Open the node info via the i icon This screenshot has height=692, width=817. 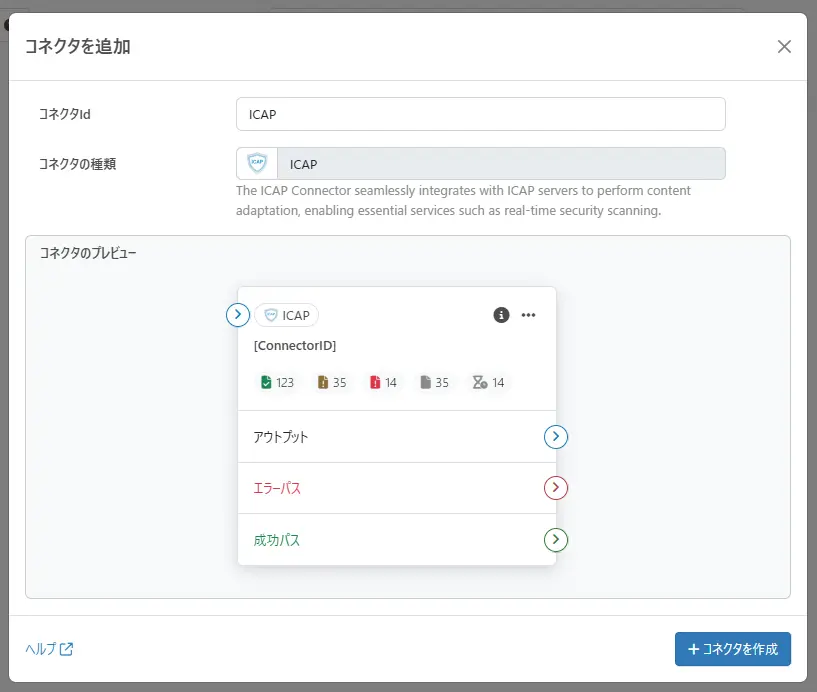[500, 314]
